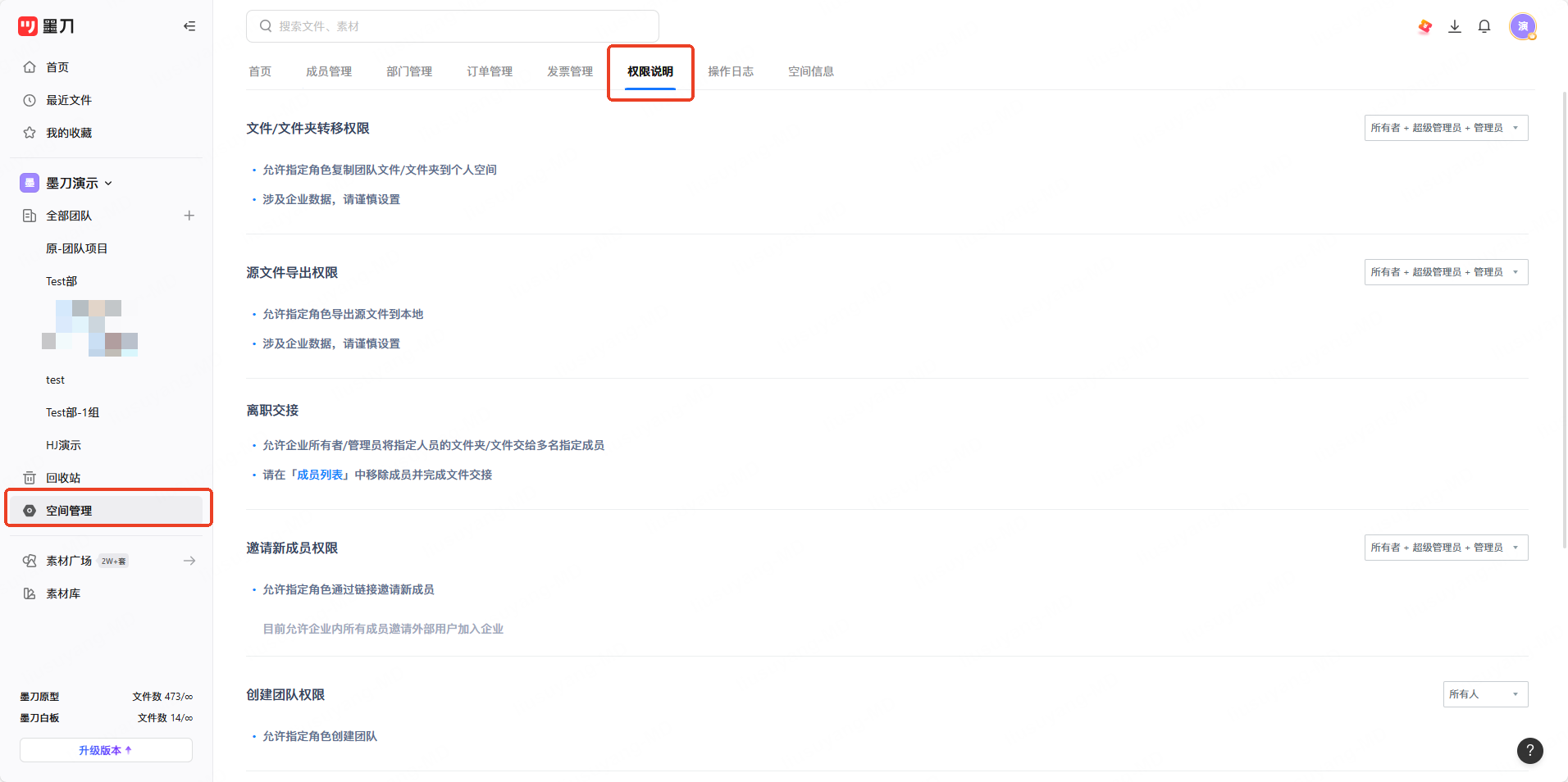Click the arrow next to 素材广场
The height and width of the screenshot is (782, 1568).
pos(189,561)
